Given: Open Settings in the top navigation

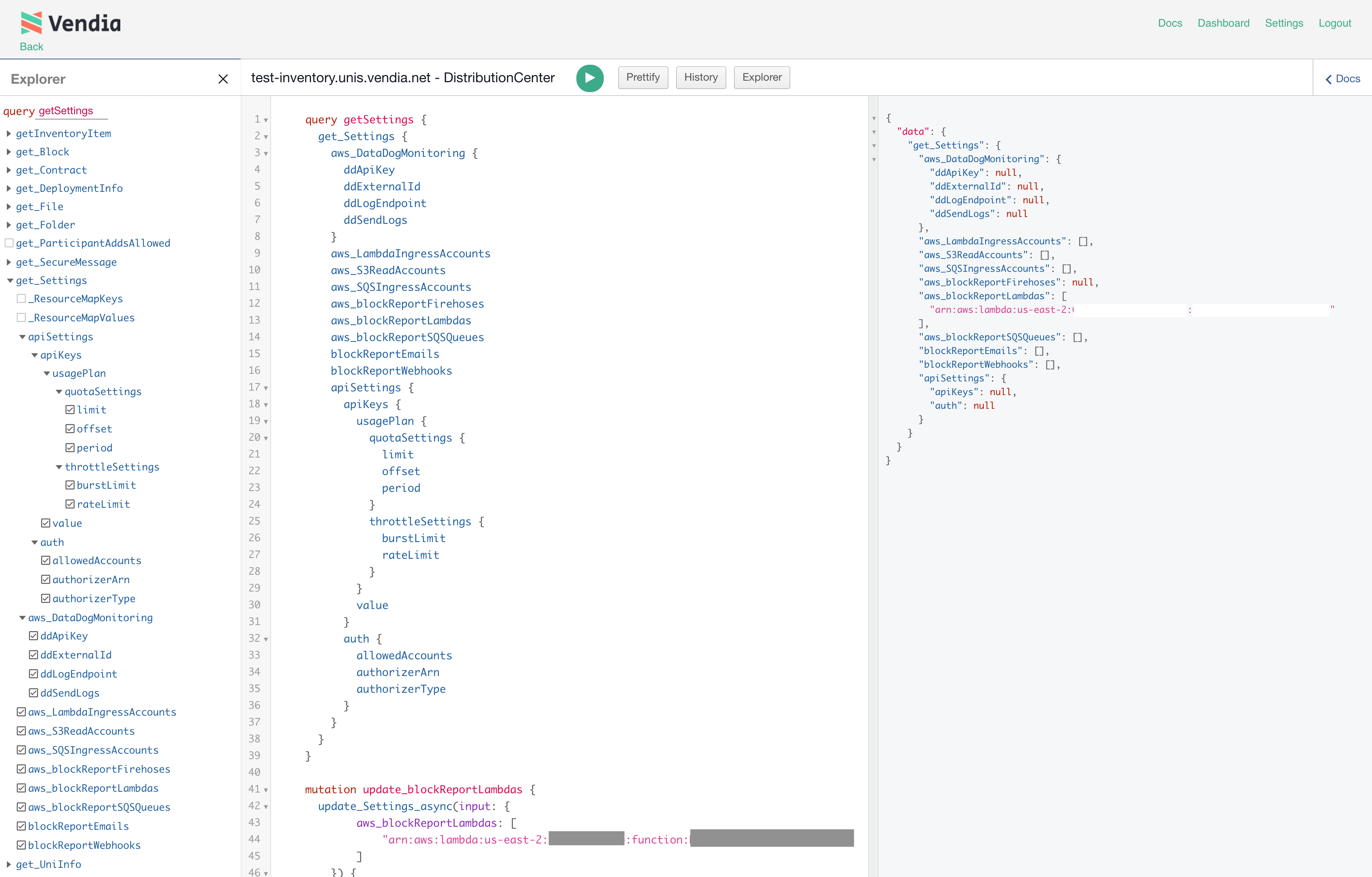Looking at the screenshot, I should (x=1284, y=23).
